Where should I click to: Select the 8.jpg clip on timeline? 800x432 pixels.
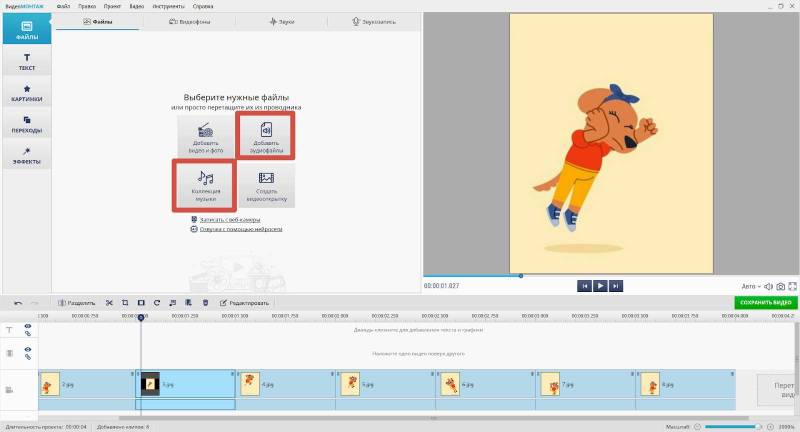coord(686,384)
